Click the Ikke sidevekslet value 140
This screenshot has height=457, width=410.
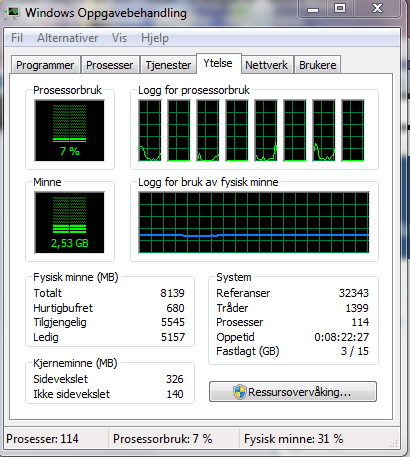[x=175, y=394]
